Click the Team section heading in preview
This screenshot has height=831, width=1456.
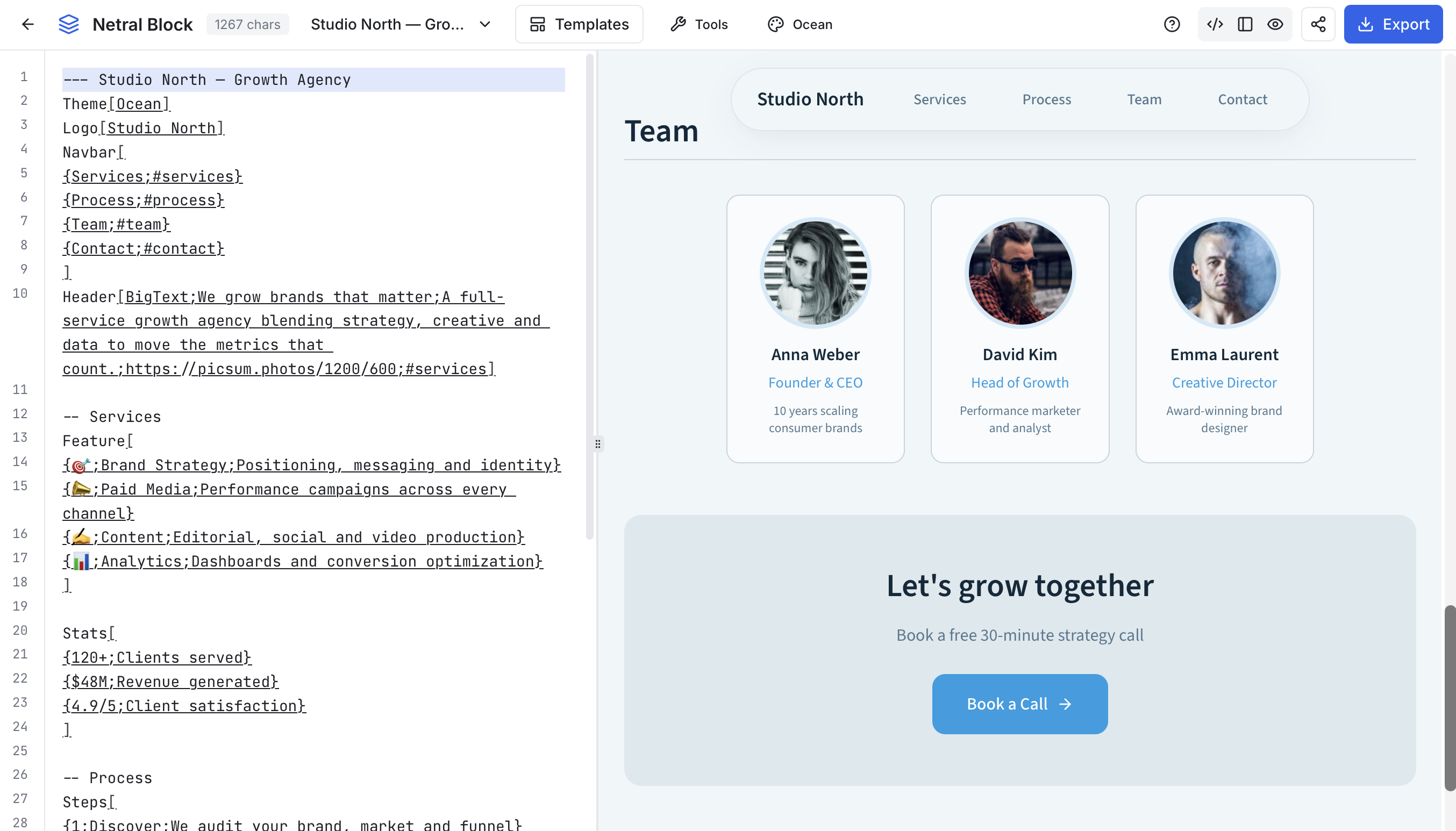coord(661,131)
